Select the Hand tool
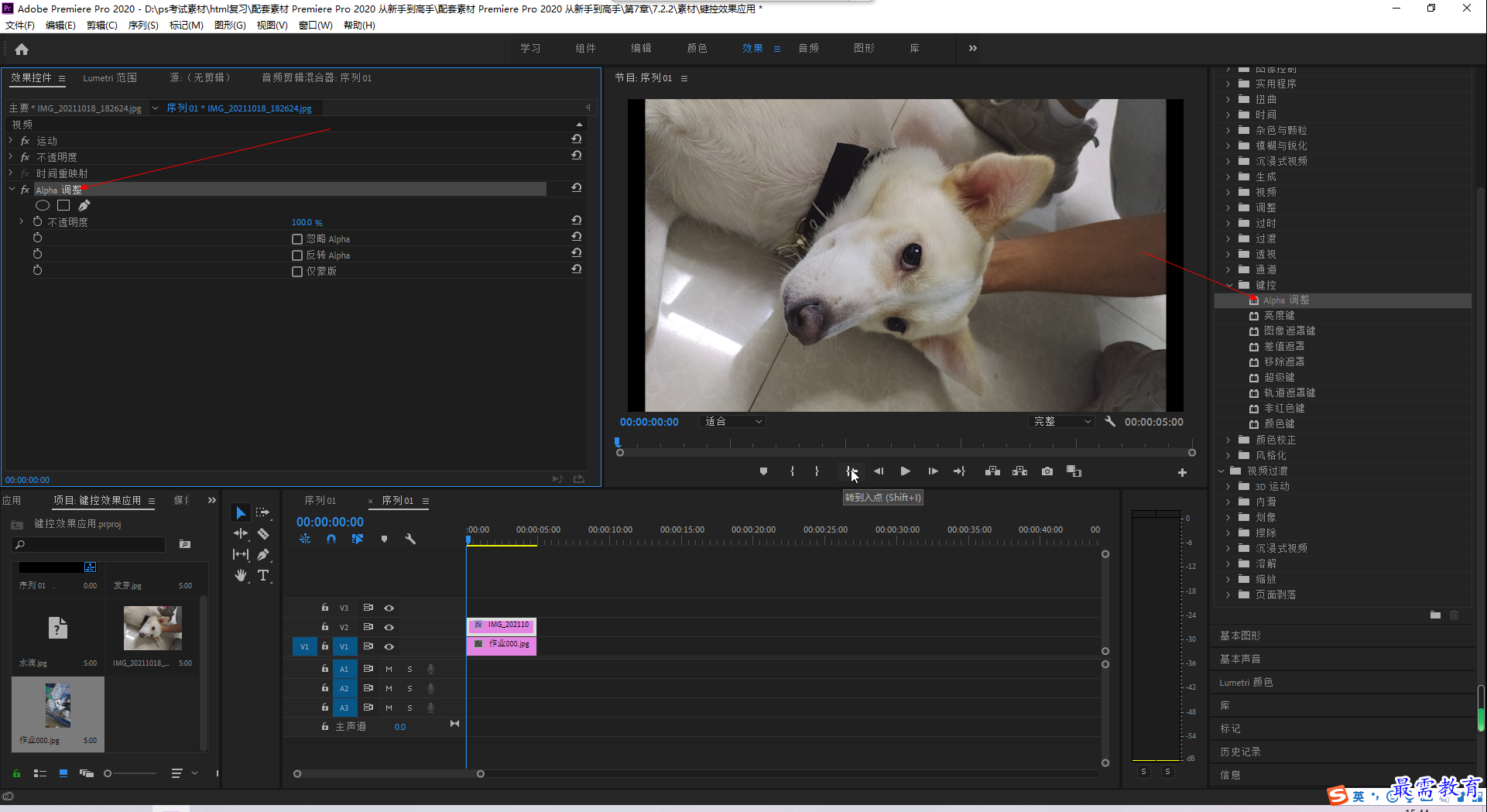The image size is (1487, 812). (241, 575)
